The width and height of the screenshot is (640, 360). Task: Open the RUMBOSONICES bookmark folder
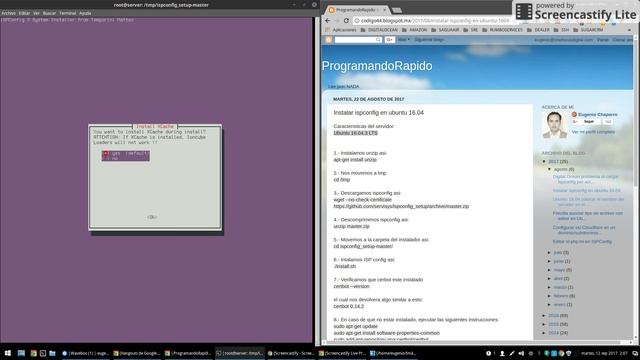(502, 30)
